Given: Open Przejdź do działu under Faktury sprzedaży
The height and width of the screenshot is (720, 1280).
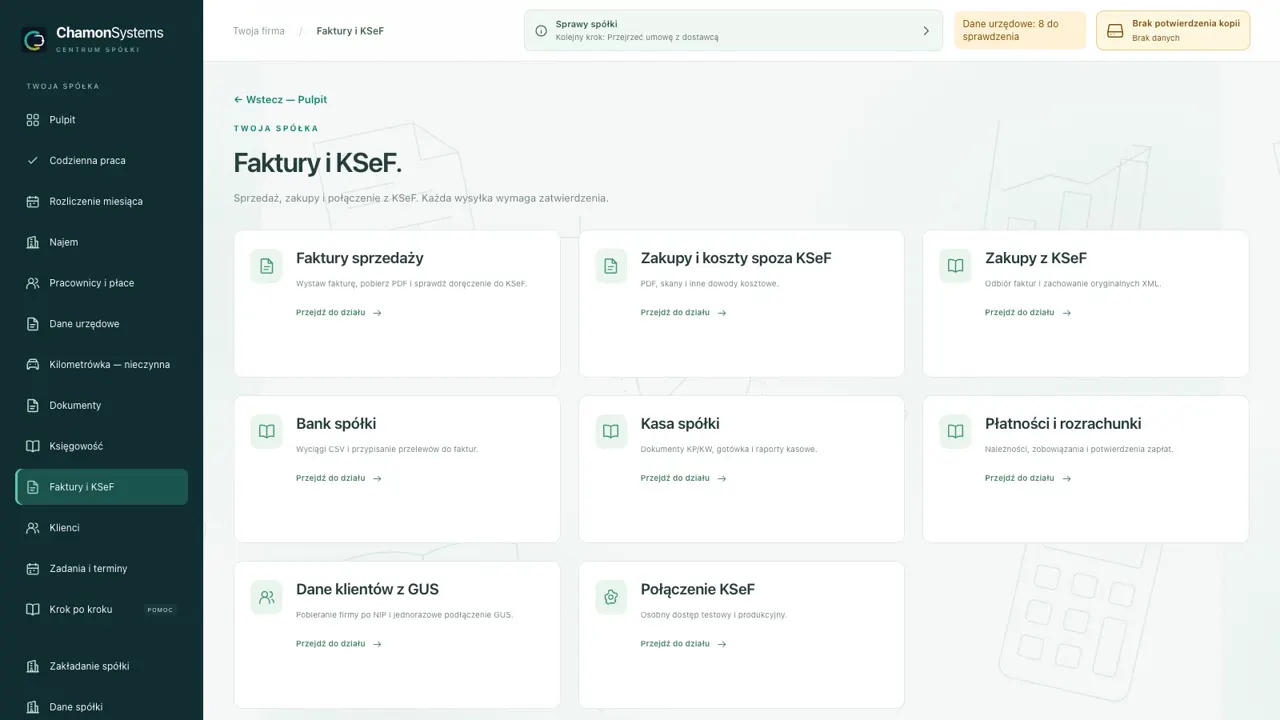Looking at the screenshot, I should [339, 313].
